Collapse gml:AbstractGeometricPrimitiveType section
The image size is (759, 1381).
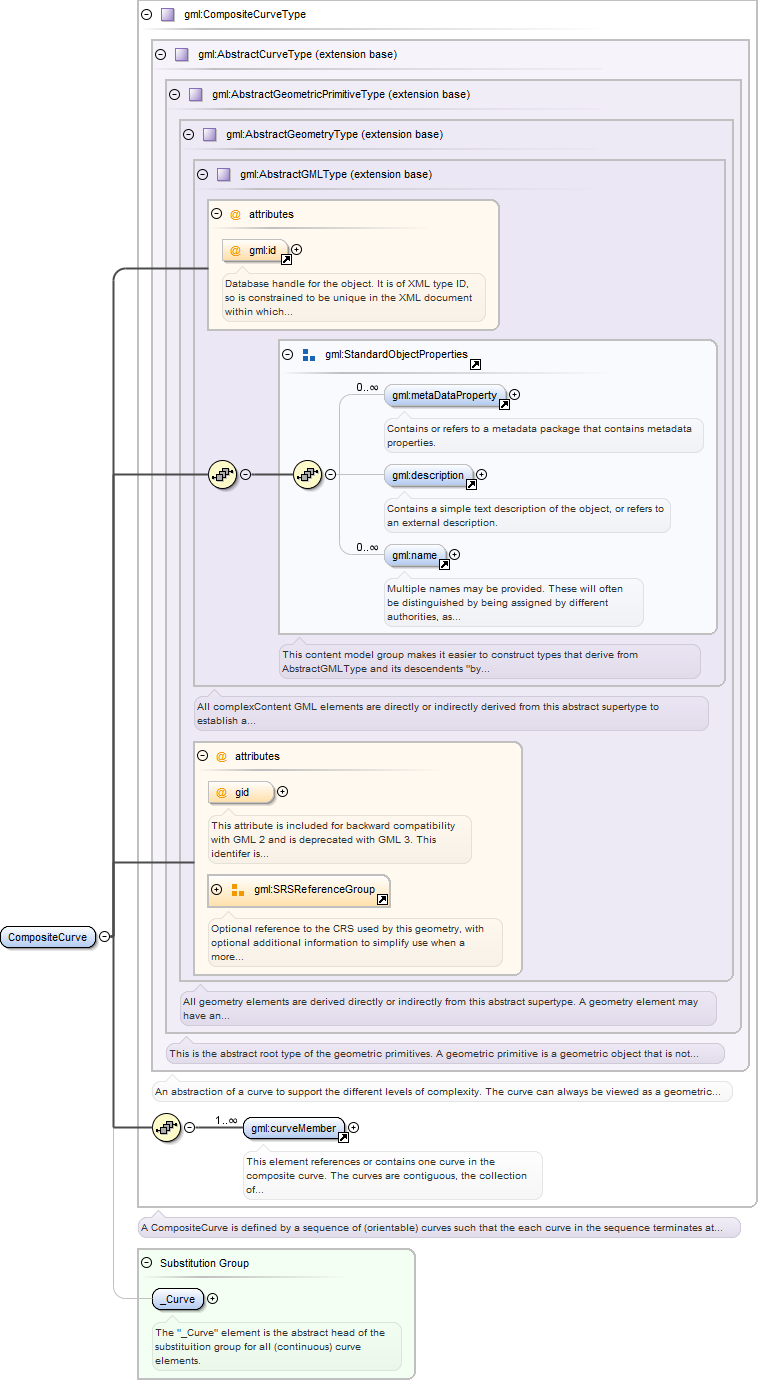click(x=175, y=95)
